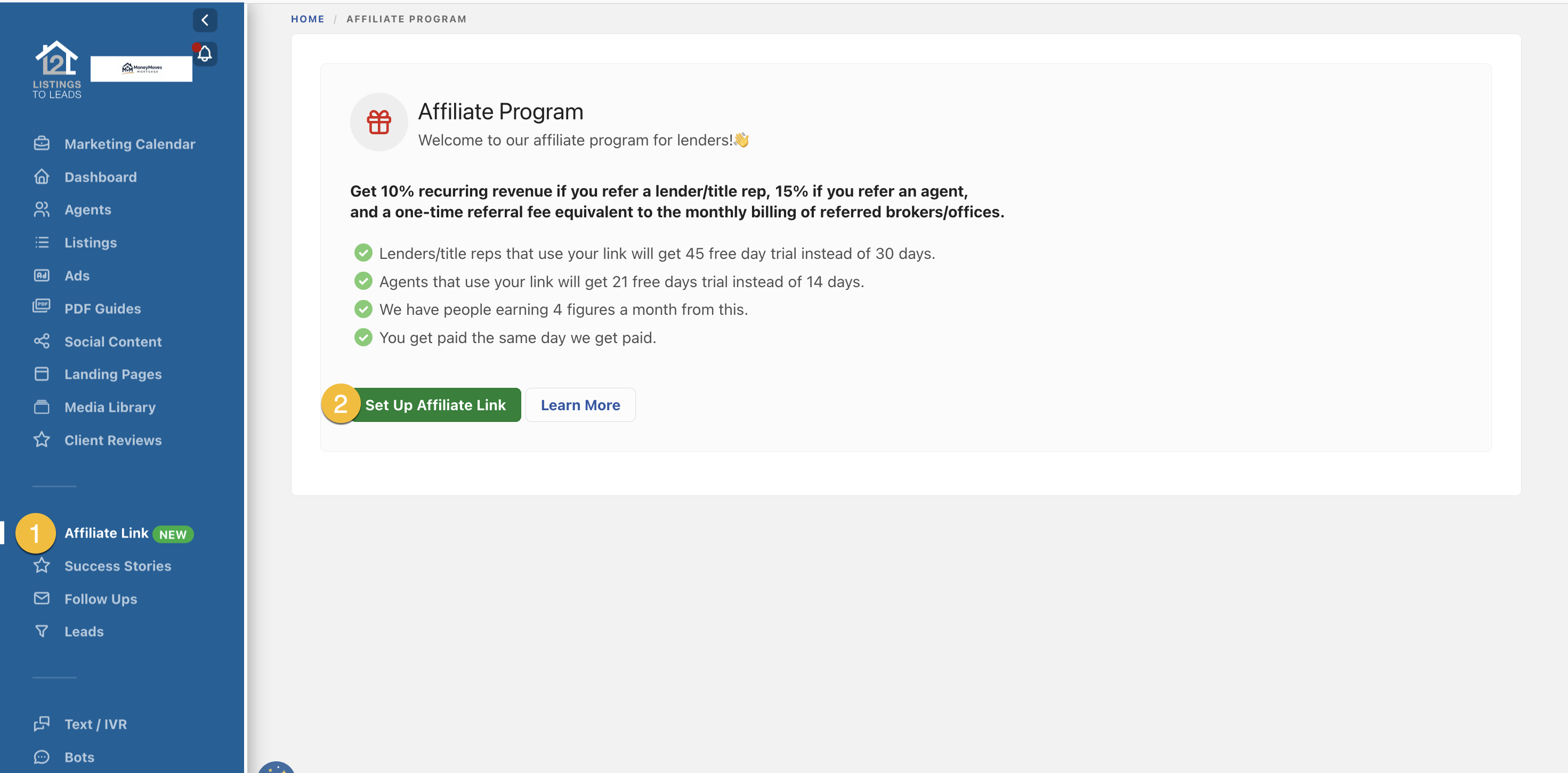This screenshot has height=773, width=1568.
Task: Open notifications via the bell icon
Action: pos(204,54)
